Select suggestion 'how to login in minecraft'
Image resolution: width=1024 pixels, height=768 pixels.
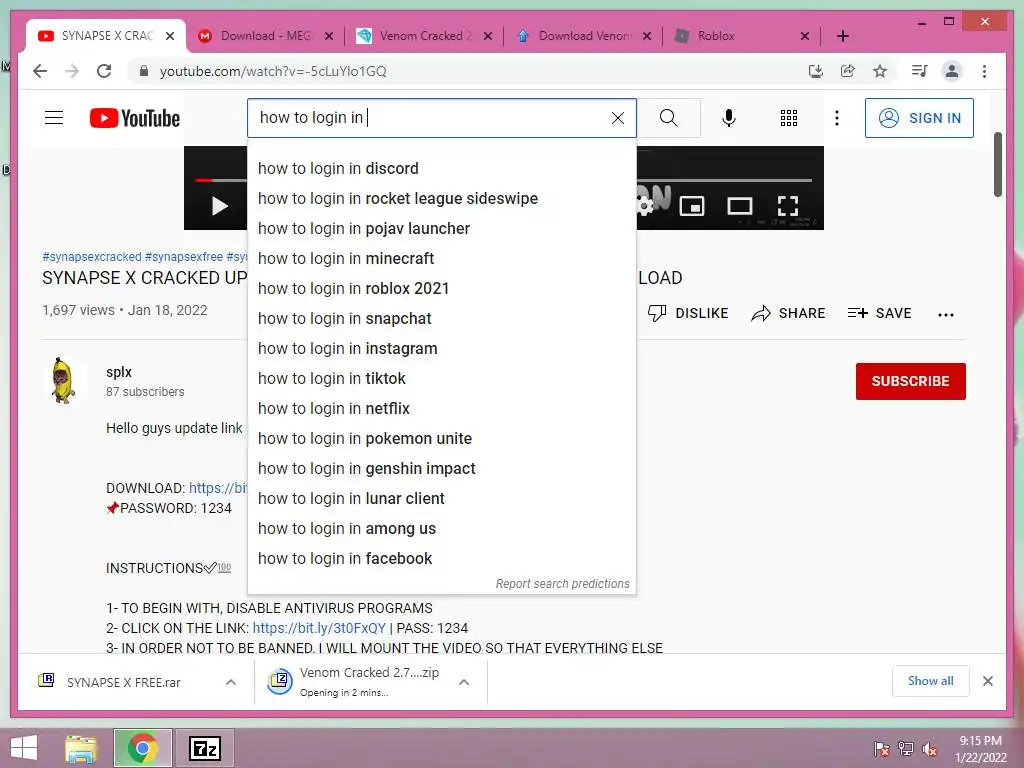point(441,259)
